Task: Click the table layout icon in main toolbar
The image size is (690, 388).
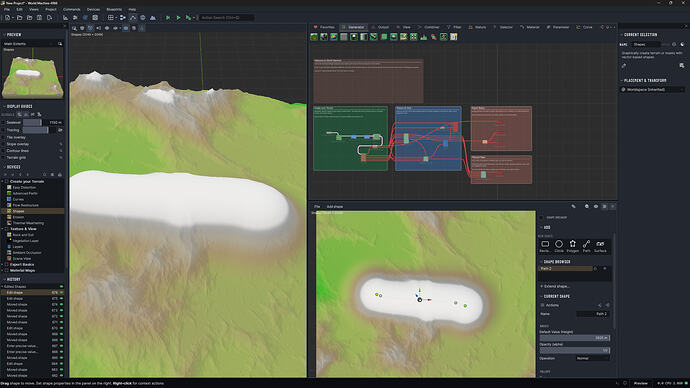Action: [111, 18]
